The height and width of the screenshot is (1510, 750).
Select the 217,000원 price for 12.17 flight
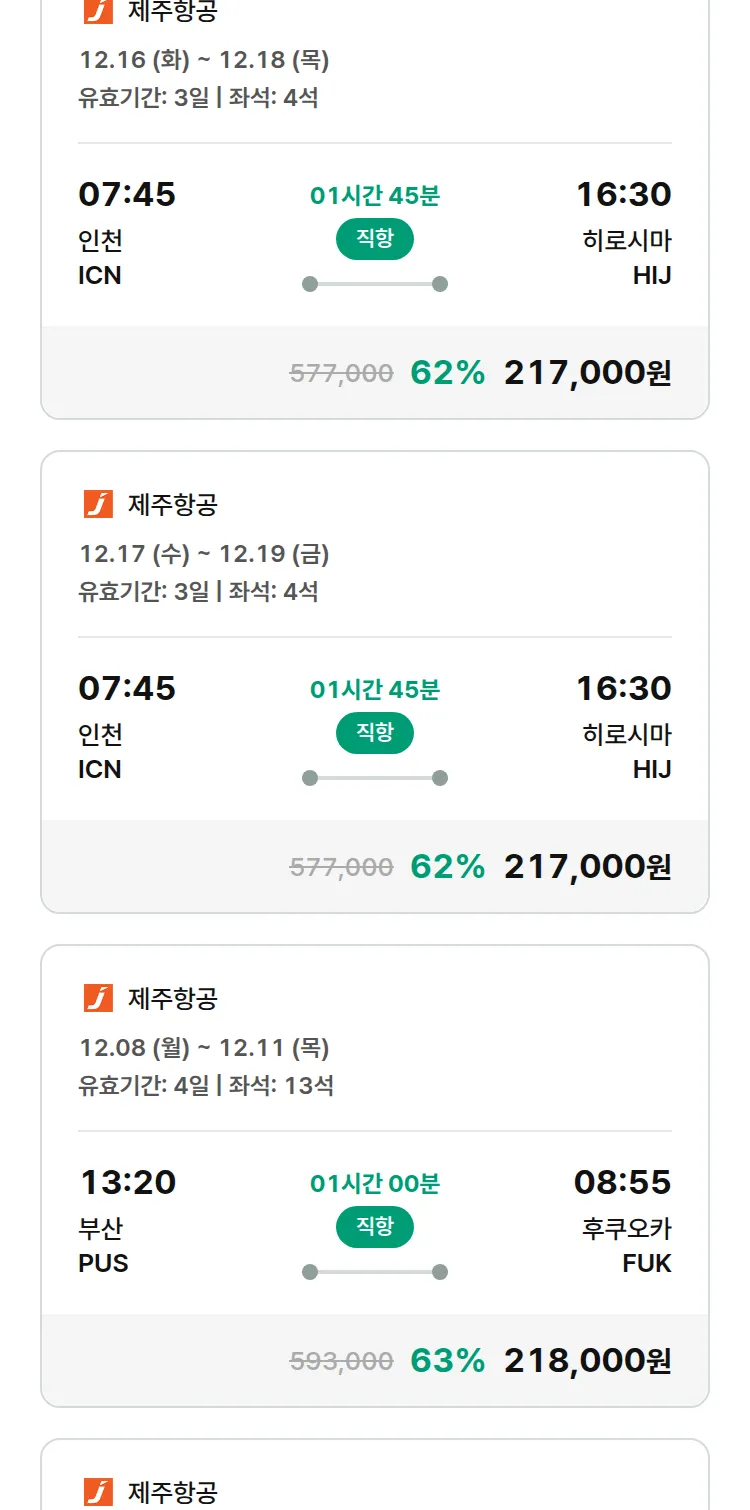tap(587, 867)
